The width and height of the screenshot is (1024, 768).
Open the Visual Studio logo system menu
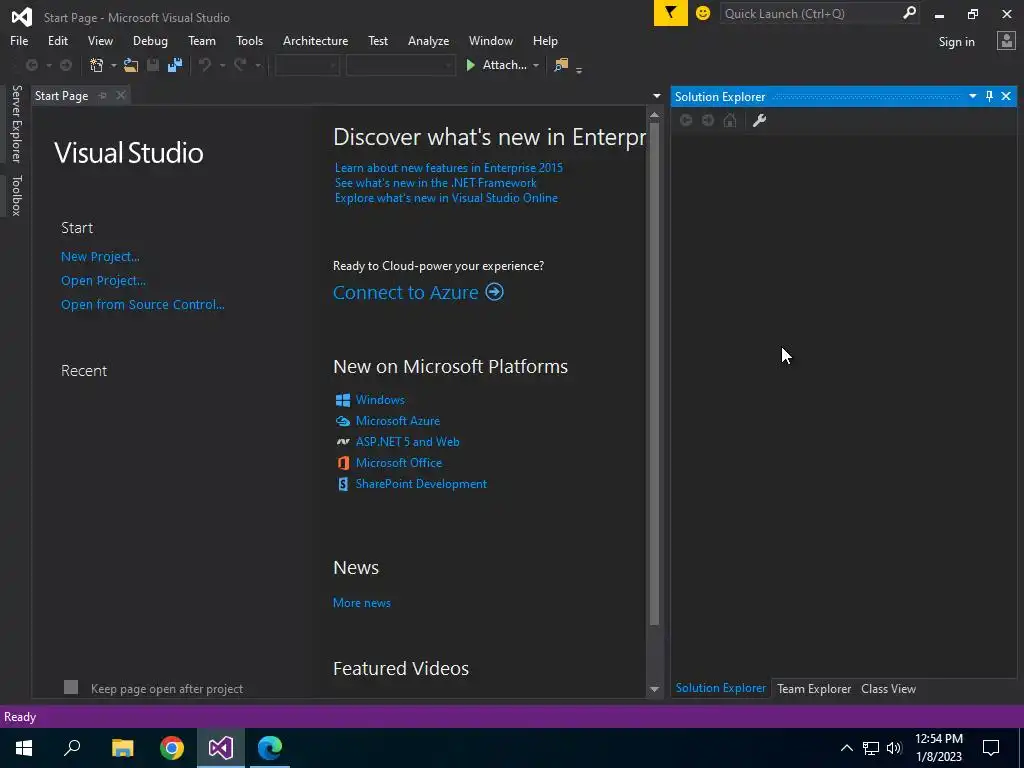tap(22, 17)
